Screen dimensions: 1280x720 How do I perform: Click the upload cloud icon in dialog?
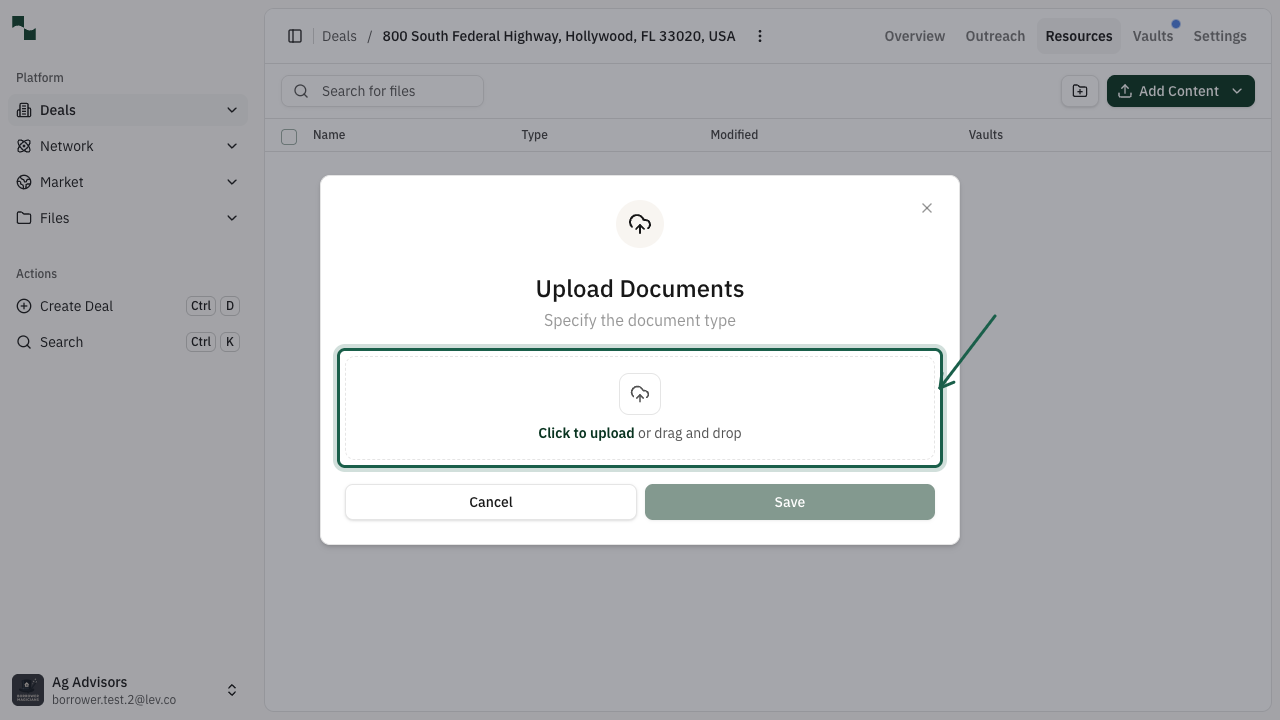point(639,393)
